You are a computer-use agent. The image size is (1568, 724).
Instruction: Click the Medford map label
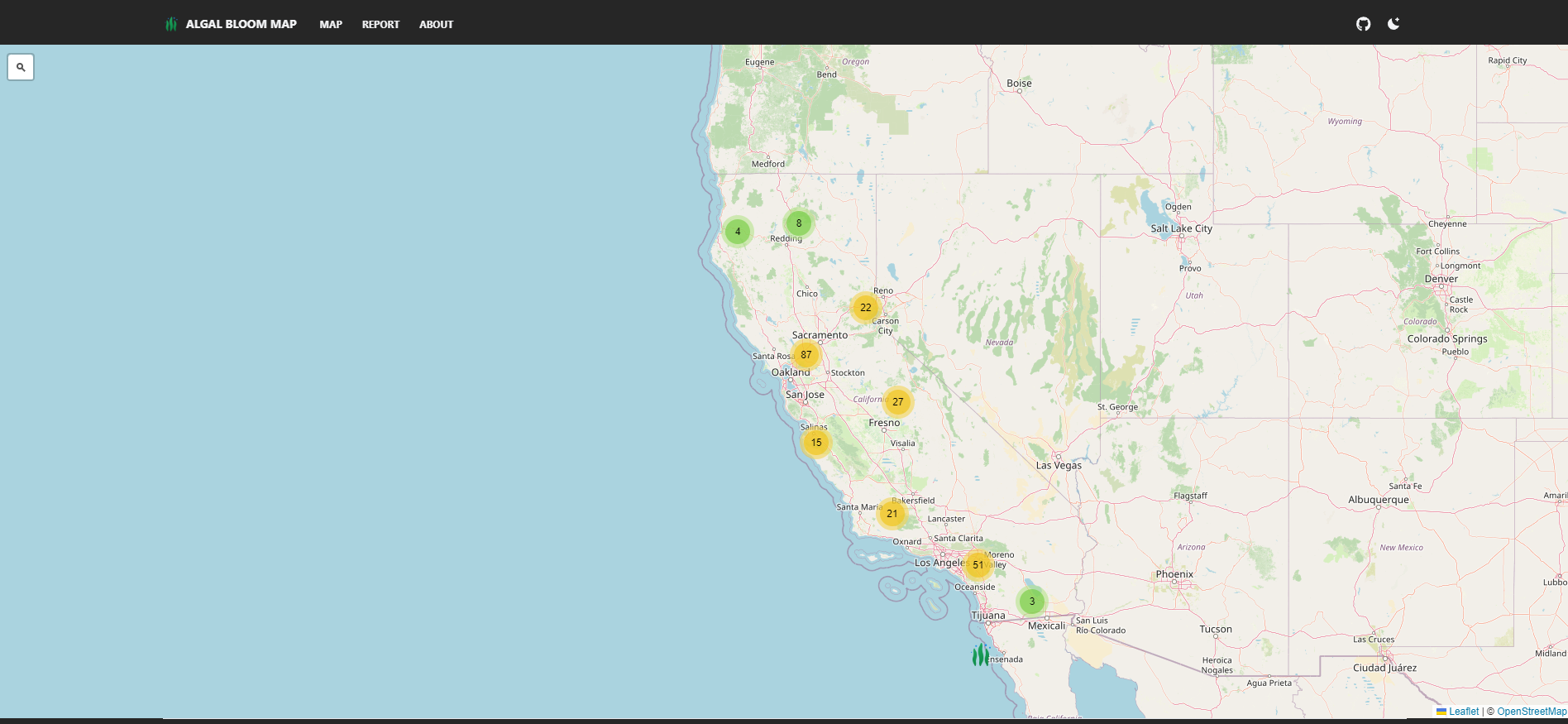pos(767,164)
